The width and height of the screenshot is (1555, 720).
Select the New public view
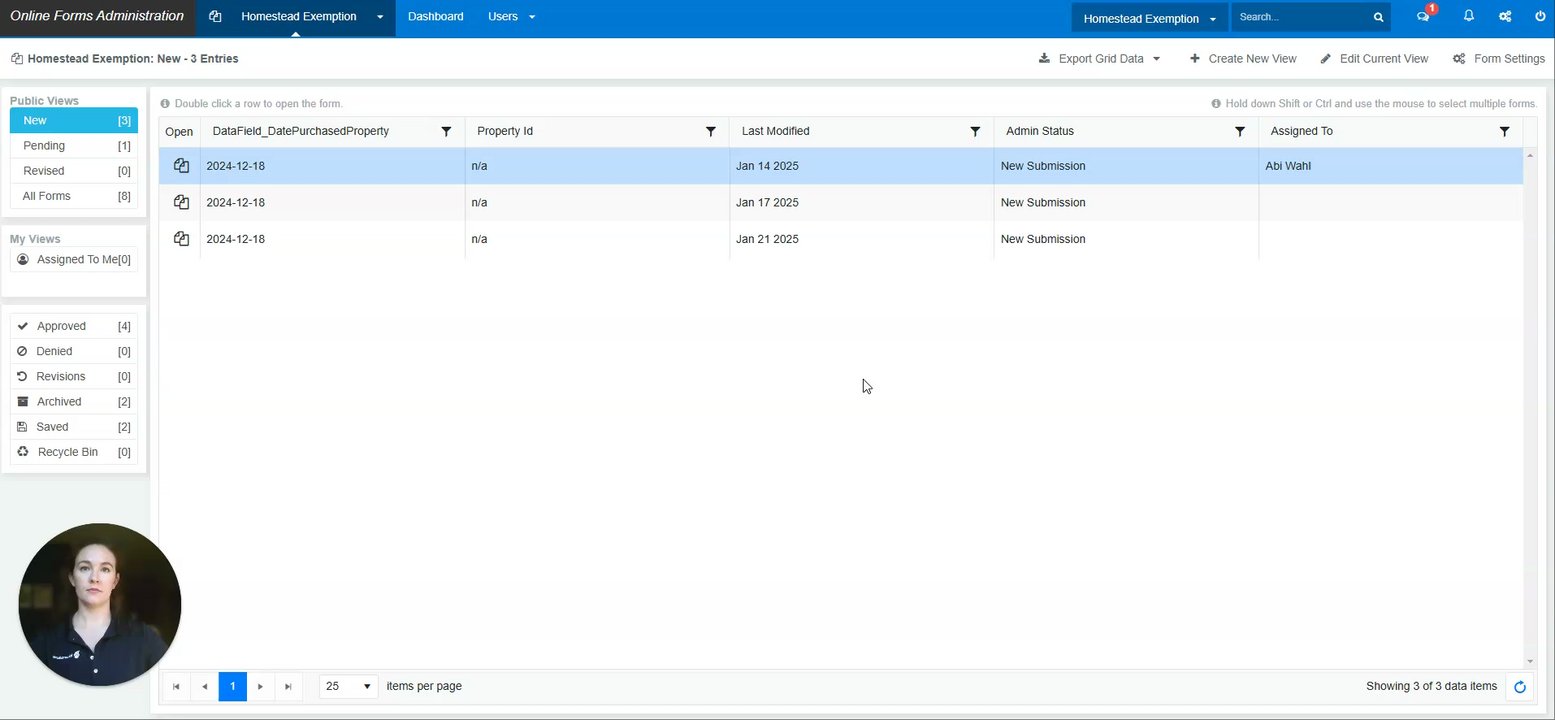tap(74, 121)
